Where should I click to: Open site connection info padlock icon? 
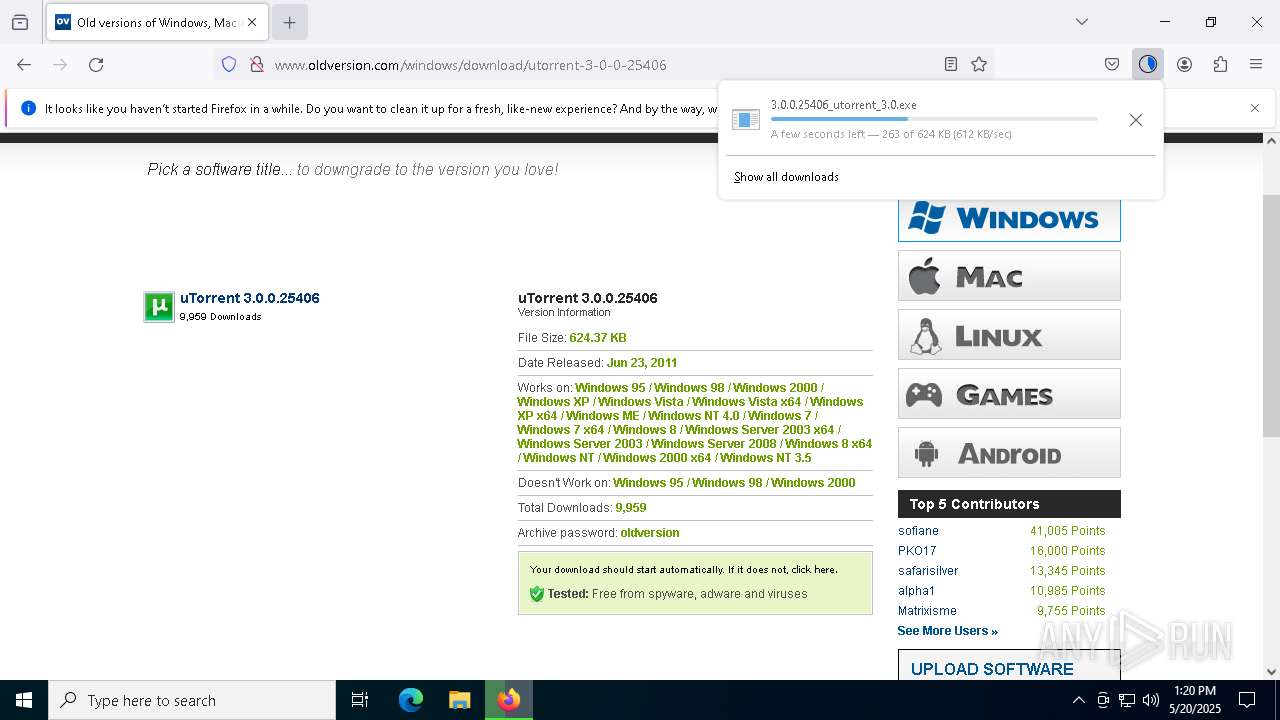[x=256, y=64]
